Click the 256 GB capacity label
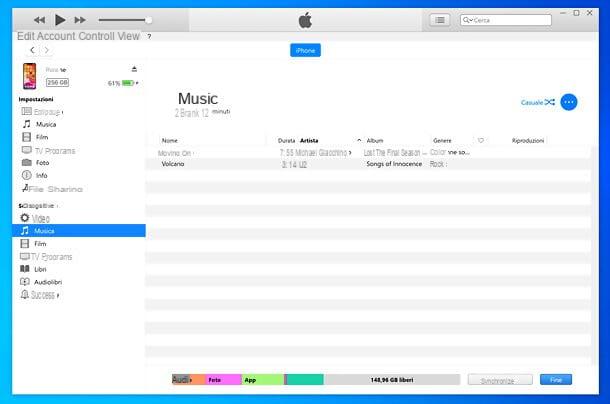 (x=58, y=83)
